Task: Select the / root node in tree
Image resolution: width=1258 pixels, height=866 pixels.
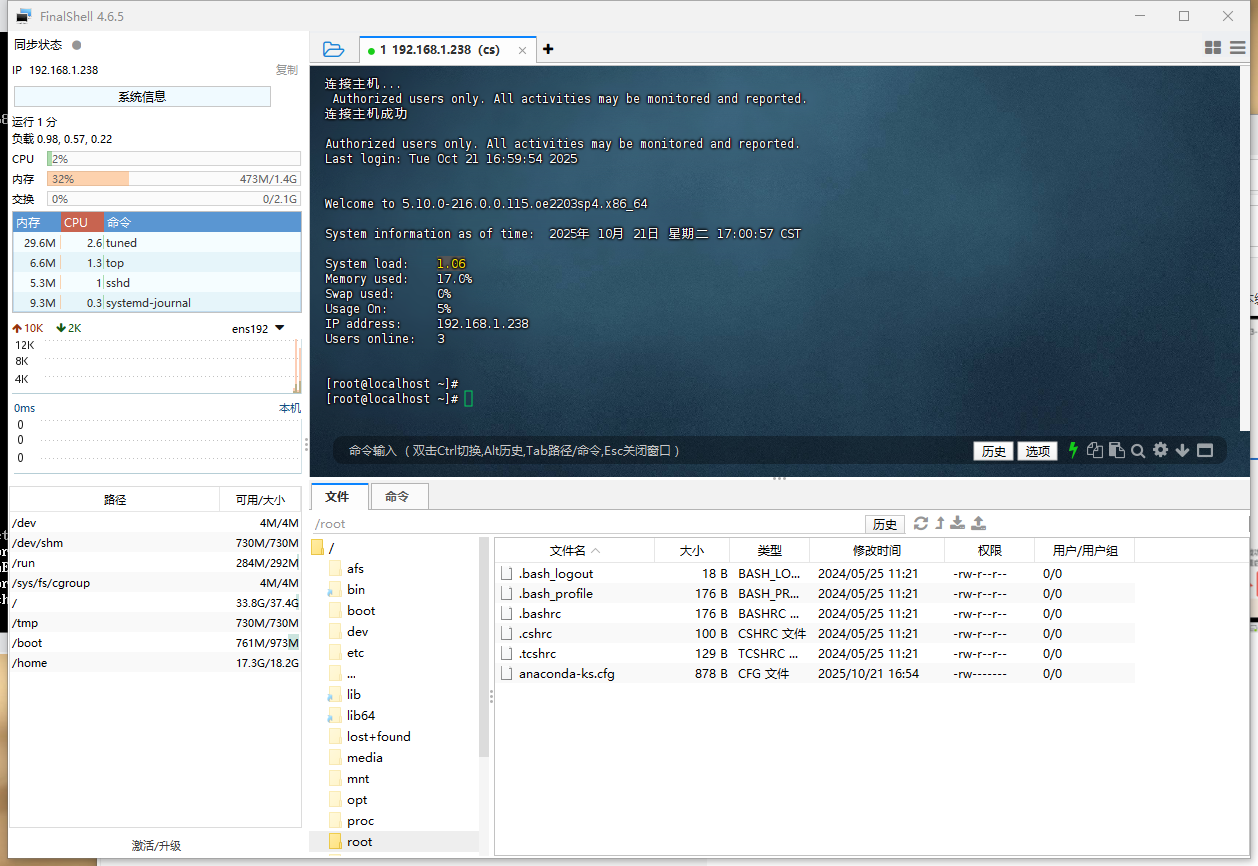Action: tap(331, 548)
